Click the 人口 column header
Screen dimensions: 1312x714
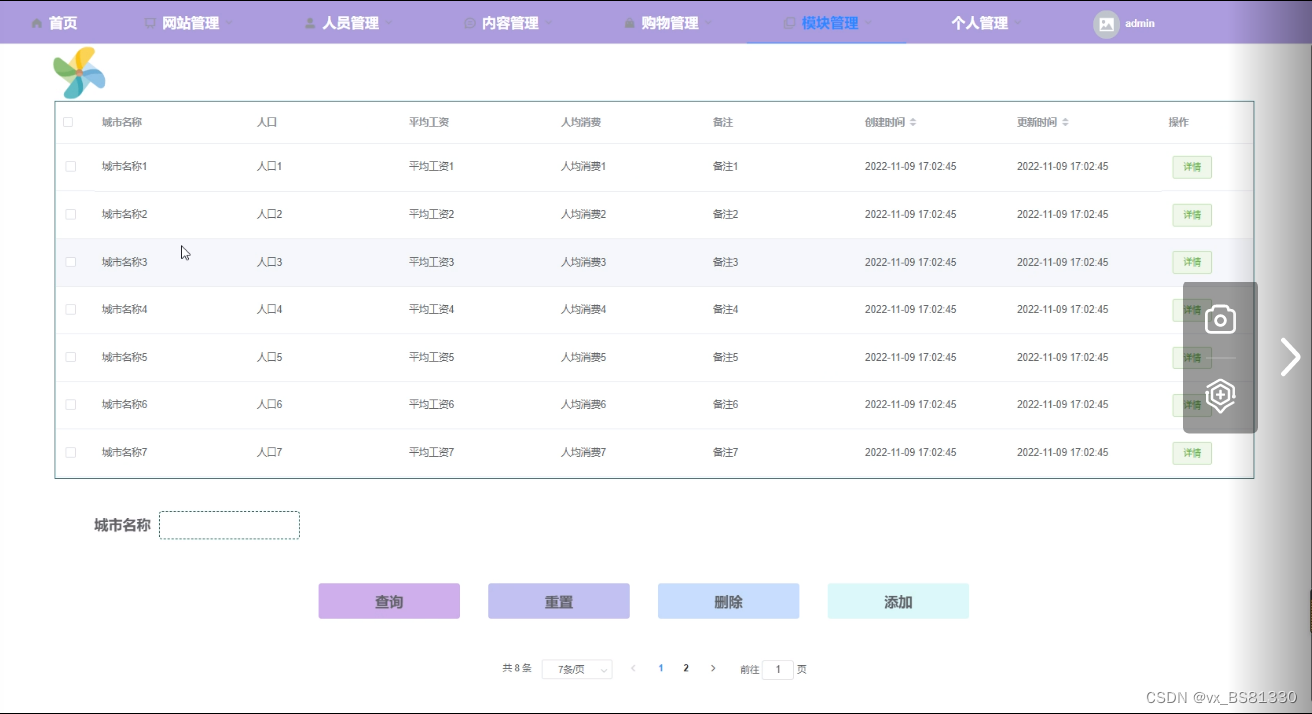(x=266, y=122)
